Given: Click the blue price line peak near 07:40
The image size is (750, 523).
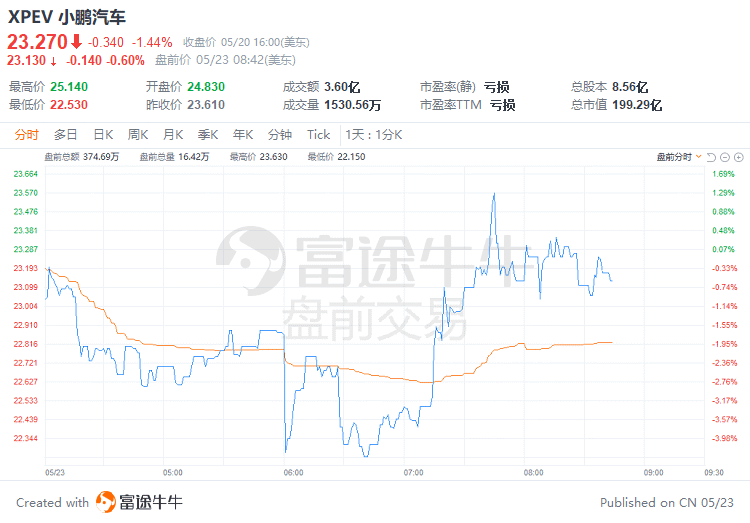Looking at the screenshot, I should (x=494, y=193).
